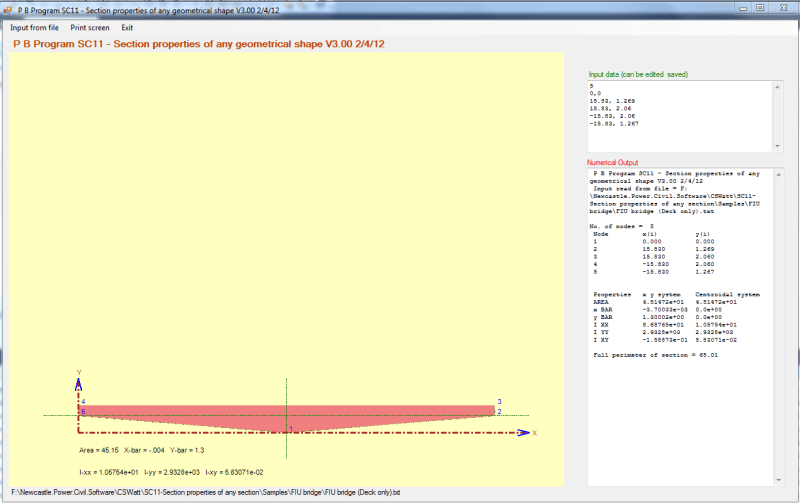Minimize the SC11 program window
The image size is (800, 503).
(743, 8)
